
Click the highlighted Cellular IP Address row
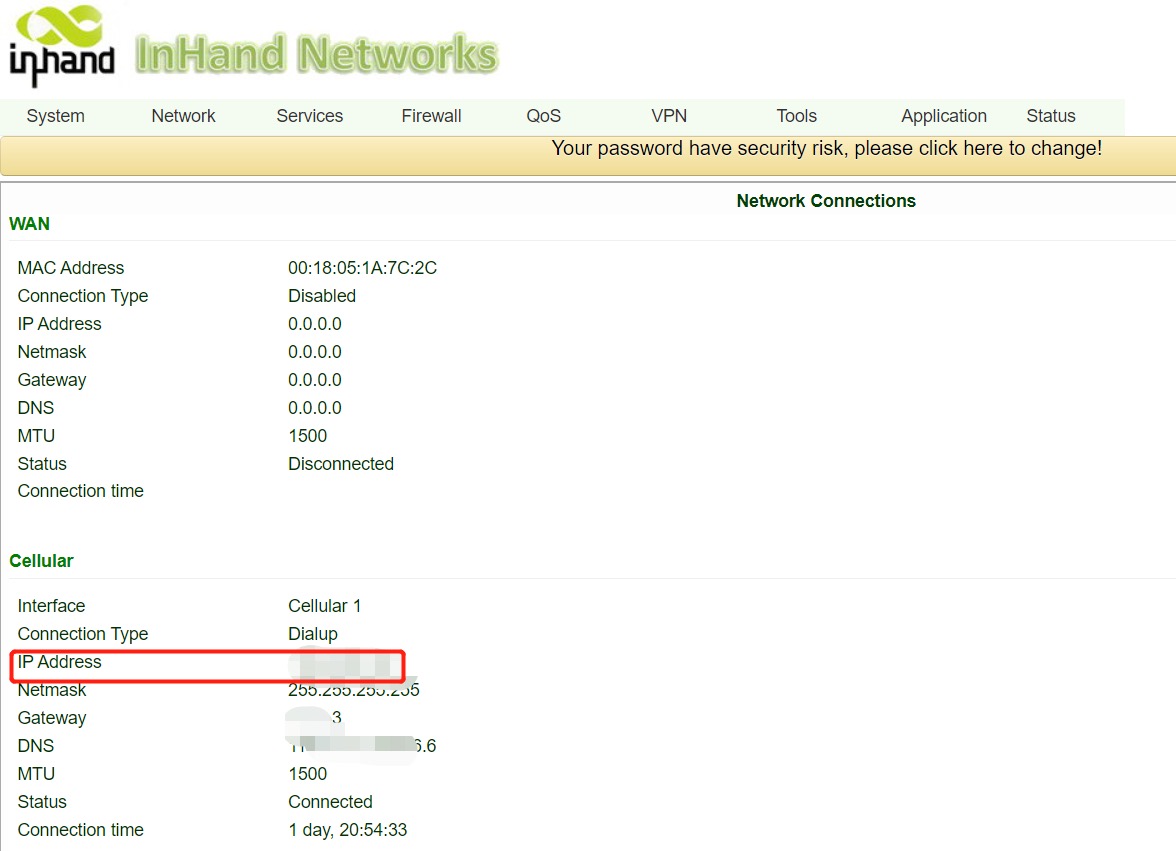pos(205,663)
